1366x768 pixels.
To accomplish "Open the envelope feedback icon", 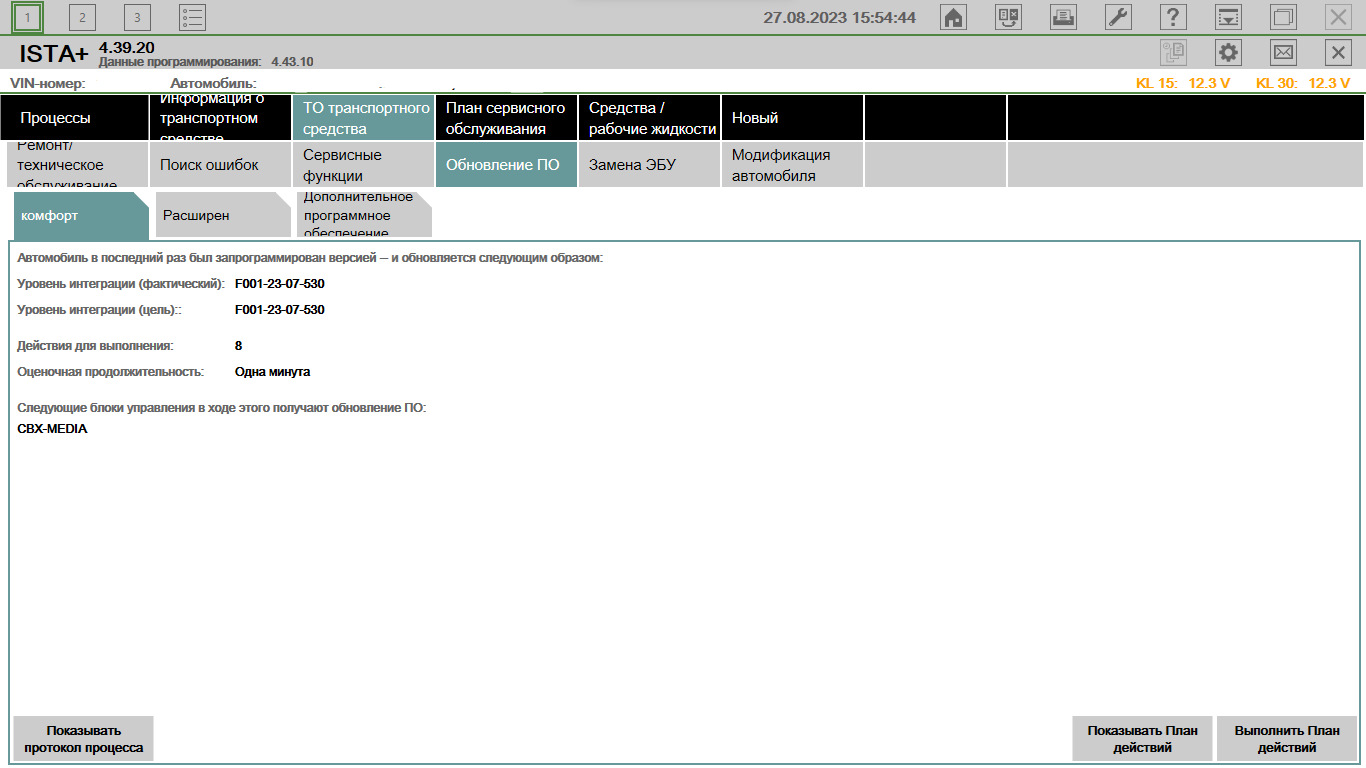I will point(1283,53).
